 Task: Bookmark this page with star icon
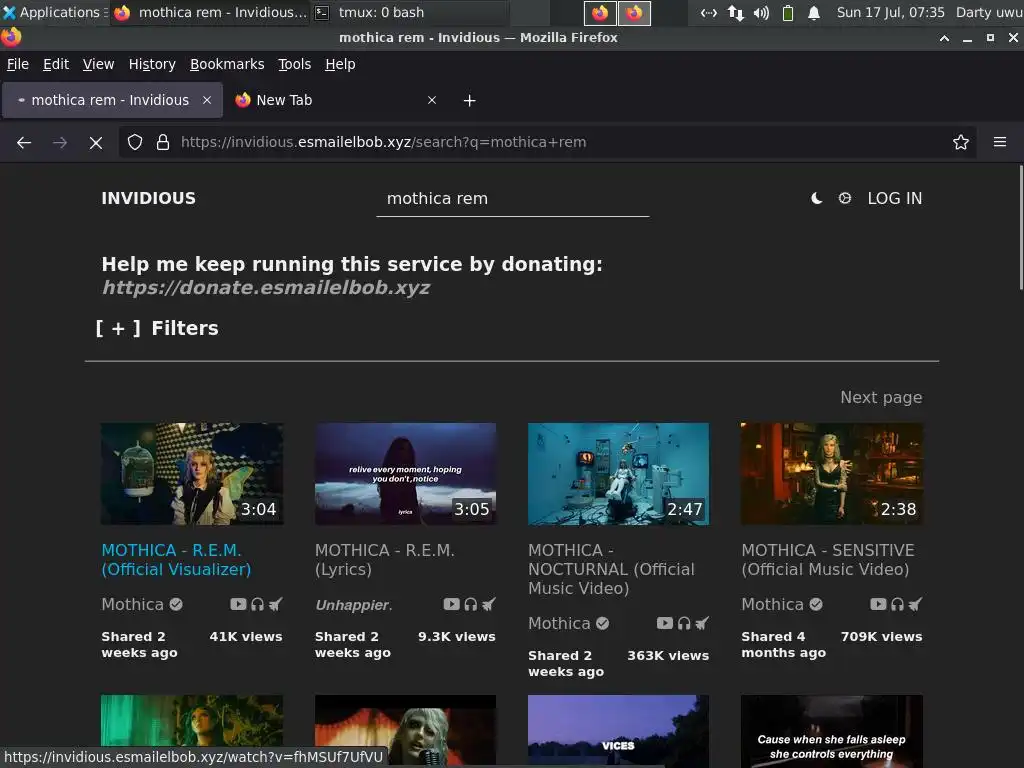pos(961,142)
